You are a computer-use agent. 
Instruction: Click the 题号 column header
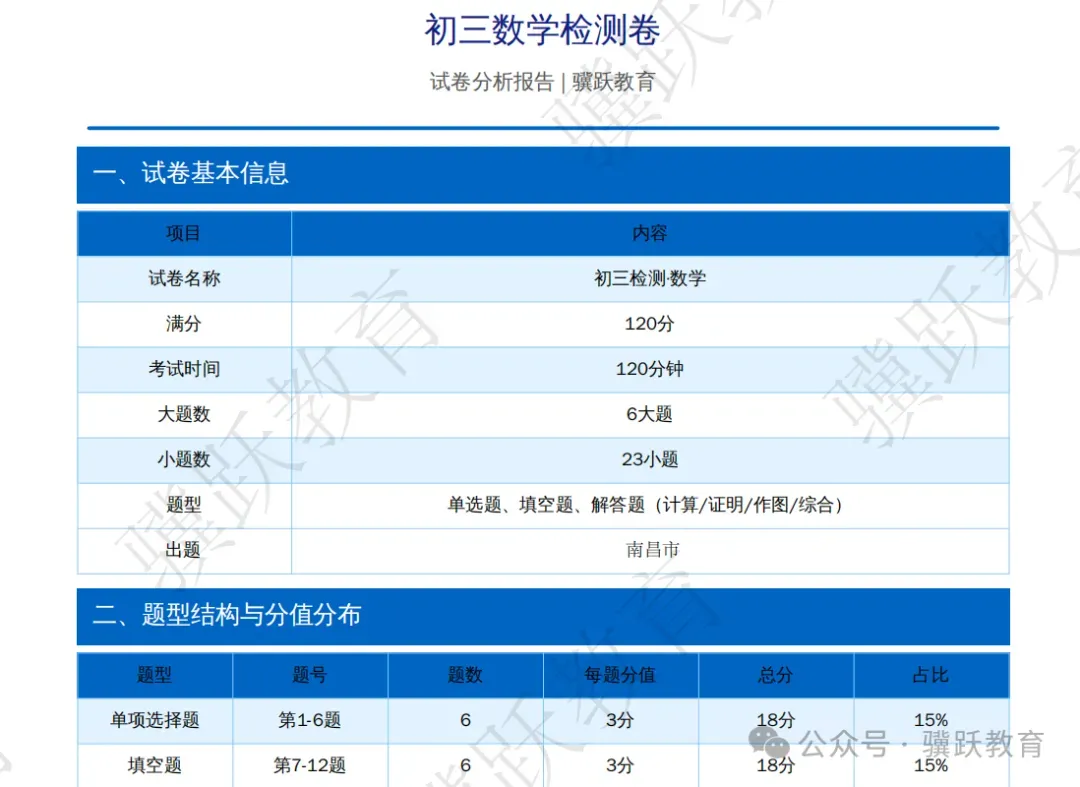309,675
